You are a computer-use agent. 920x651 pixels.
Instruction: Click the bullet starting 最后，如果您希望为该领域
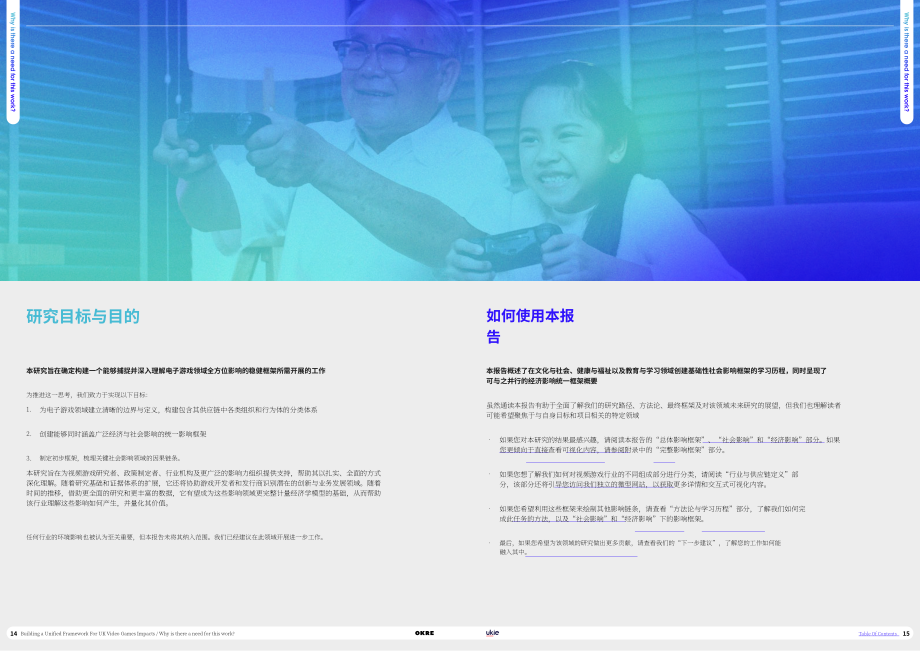click(640, 547)
